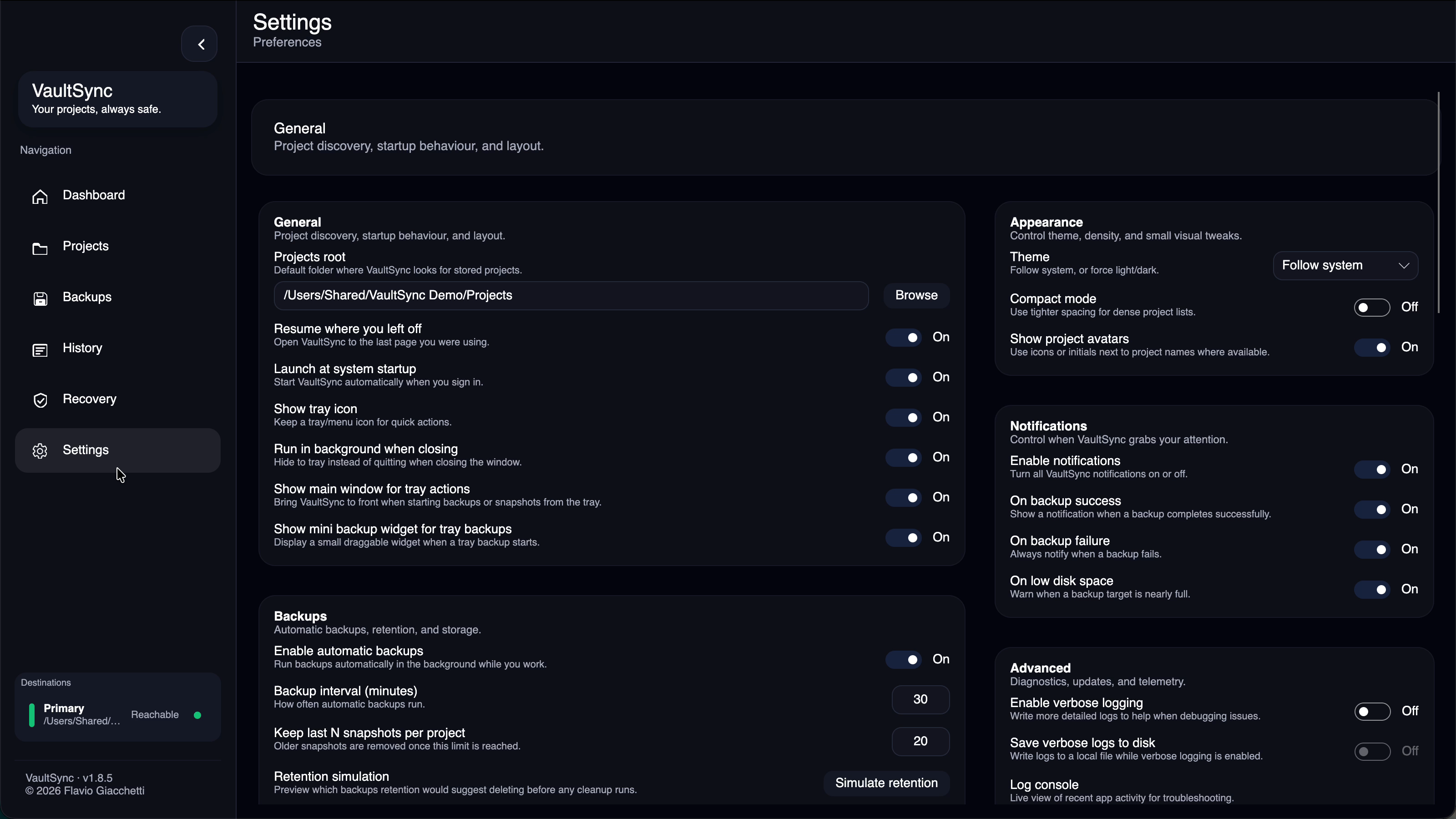This screenshot has height=819, width=1456.
Task: Enable Compact mode
Action: coord(1372,308)
